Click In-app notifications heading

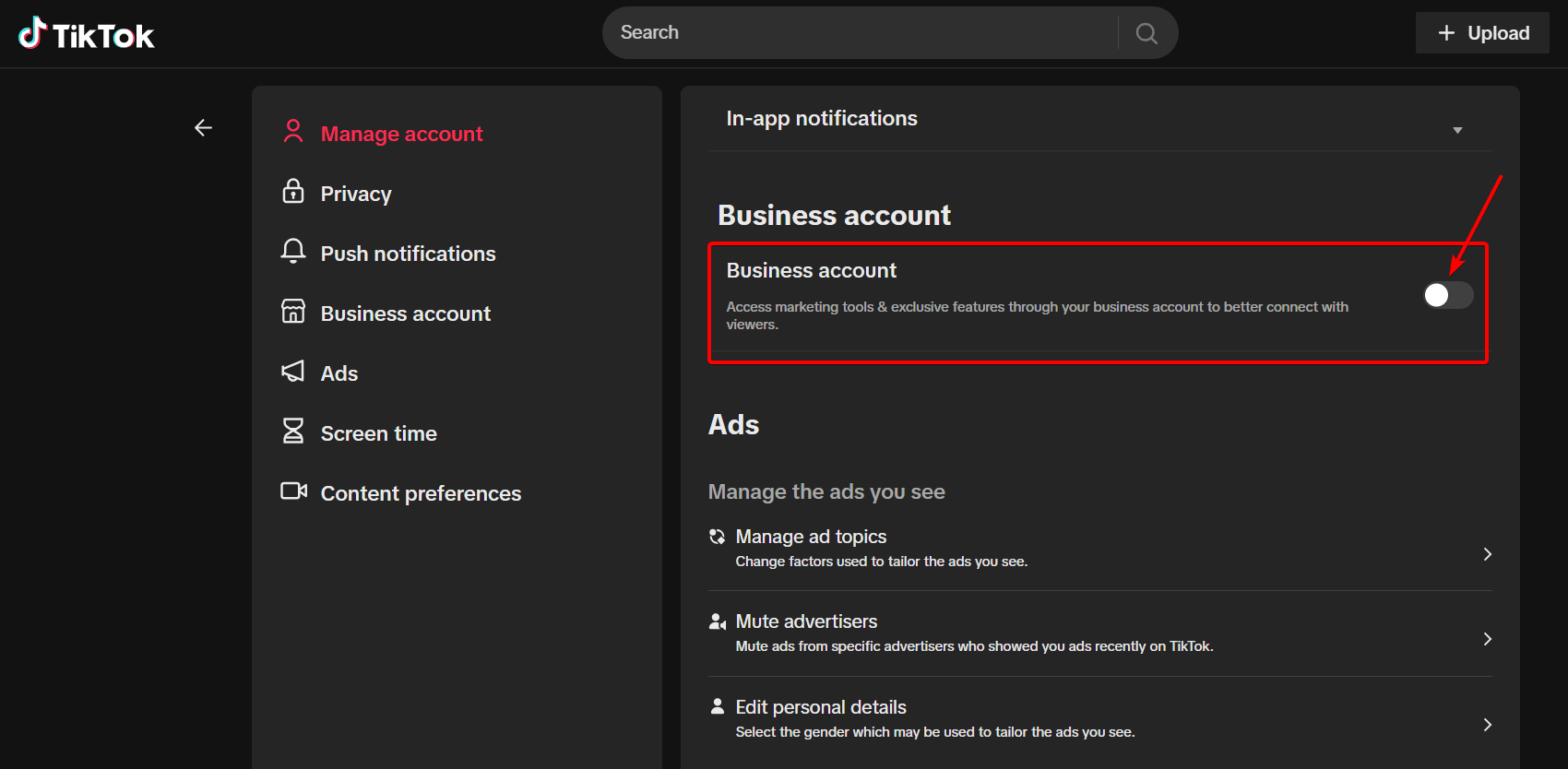(822, 118)
